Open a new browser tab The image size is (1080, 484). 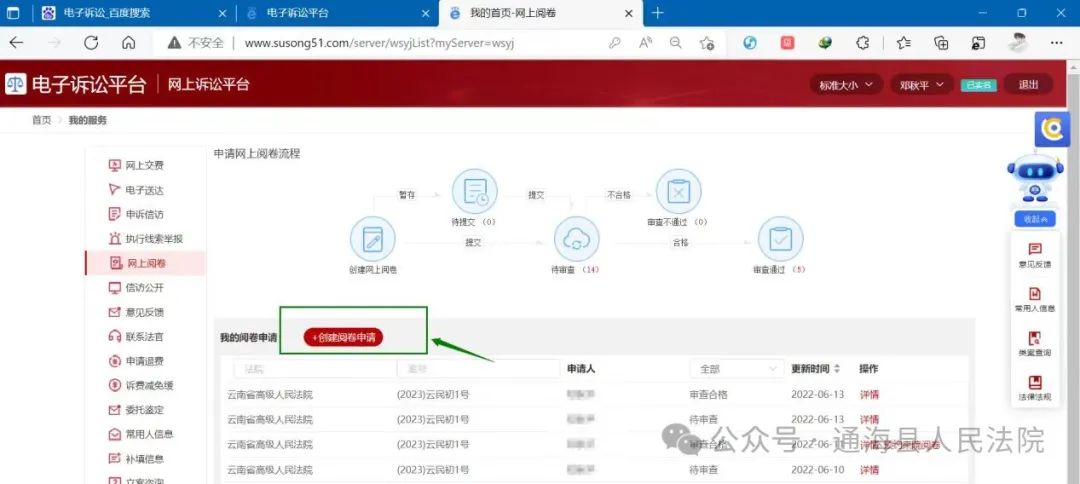click(x=658, y=13)
